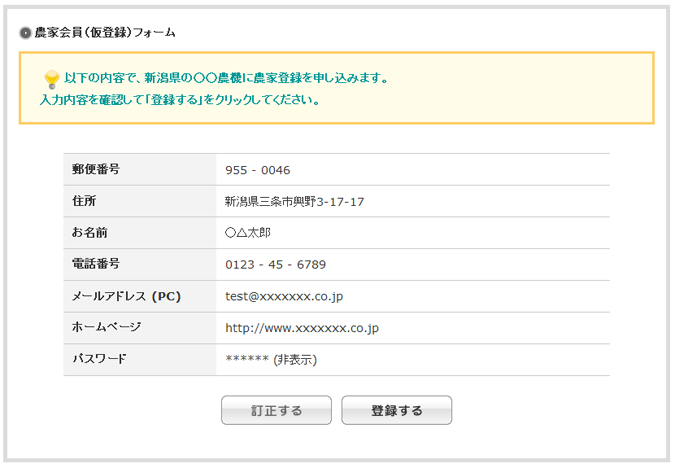The height and width of the screenshot is (468, 675).
Task: Click the 農家会員(仮登録)フォーム heading text
Action: coord(105,32)
